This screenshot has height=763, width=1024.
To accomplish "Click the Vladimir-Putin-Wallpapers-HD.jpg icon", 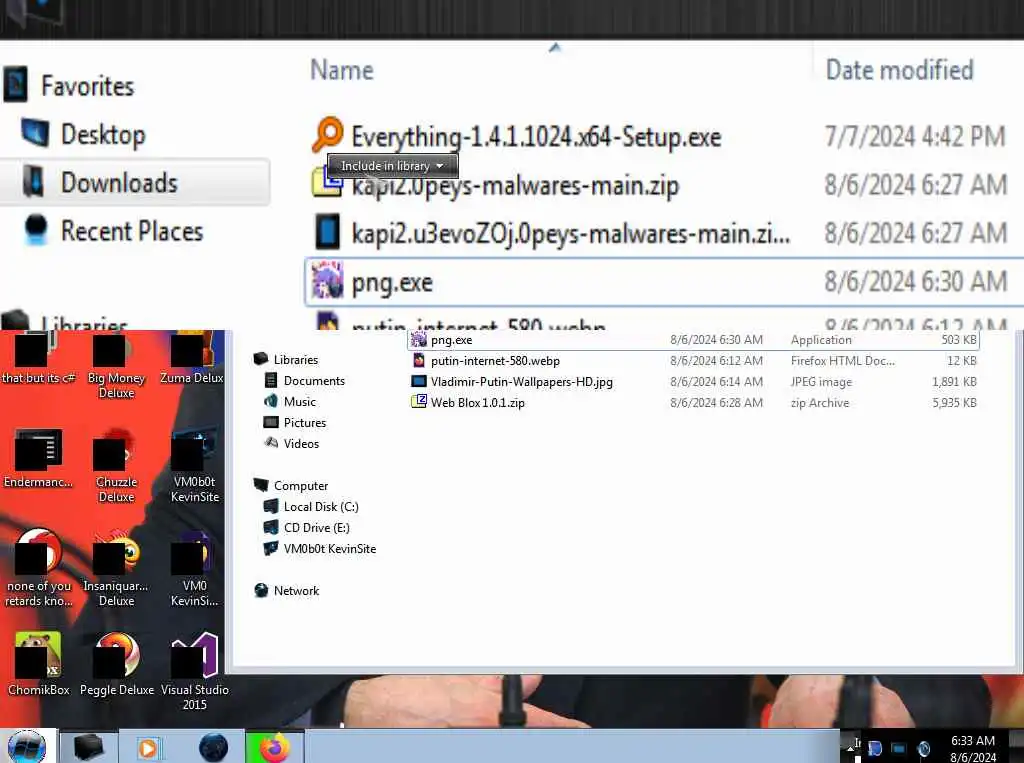I will (x=419, y=382).
